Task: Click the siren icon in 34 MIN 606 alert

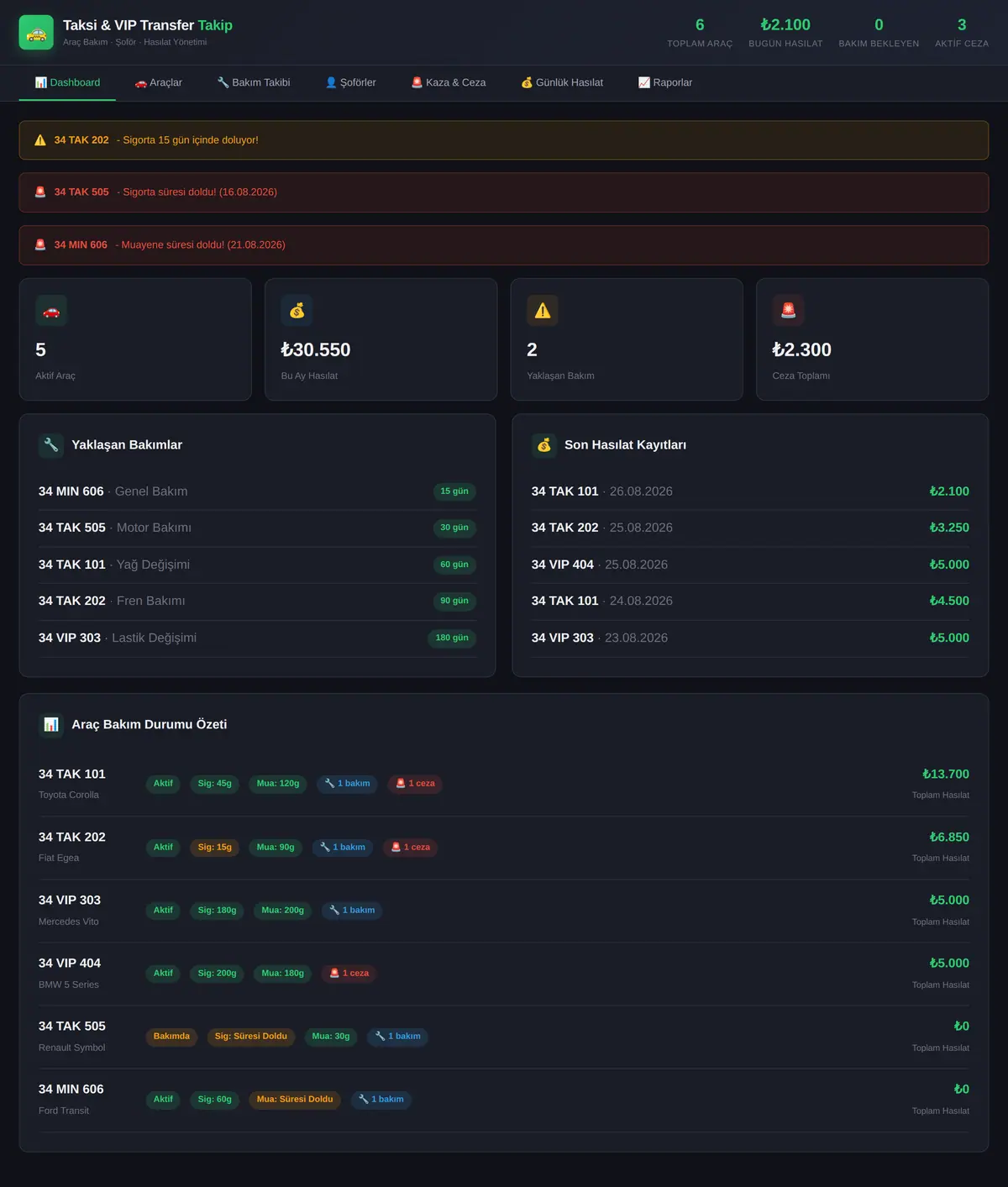Action: 40,244
